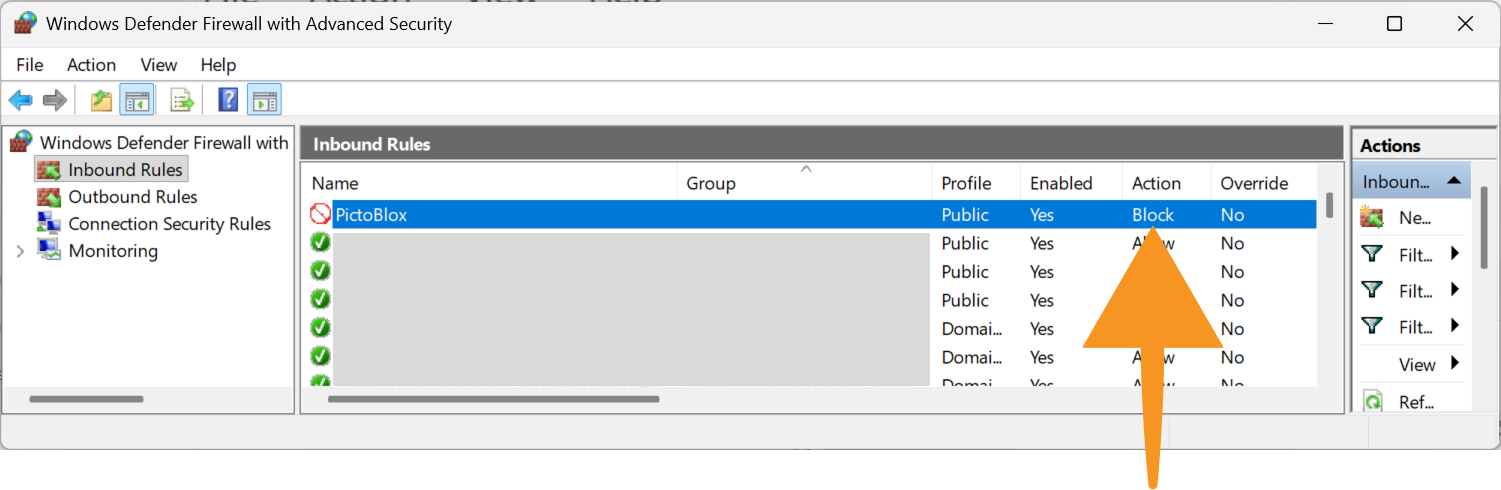Click the Yes enabled cell of PictoBlox
The width and height of the screenshot is (1501, 490).
point(1042,215)
